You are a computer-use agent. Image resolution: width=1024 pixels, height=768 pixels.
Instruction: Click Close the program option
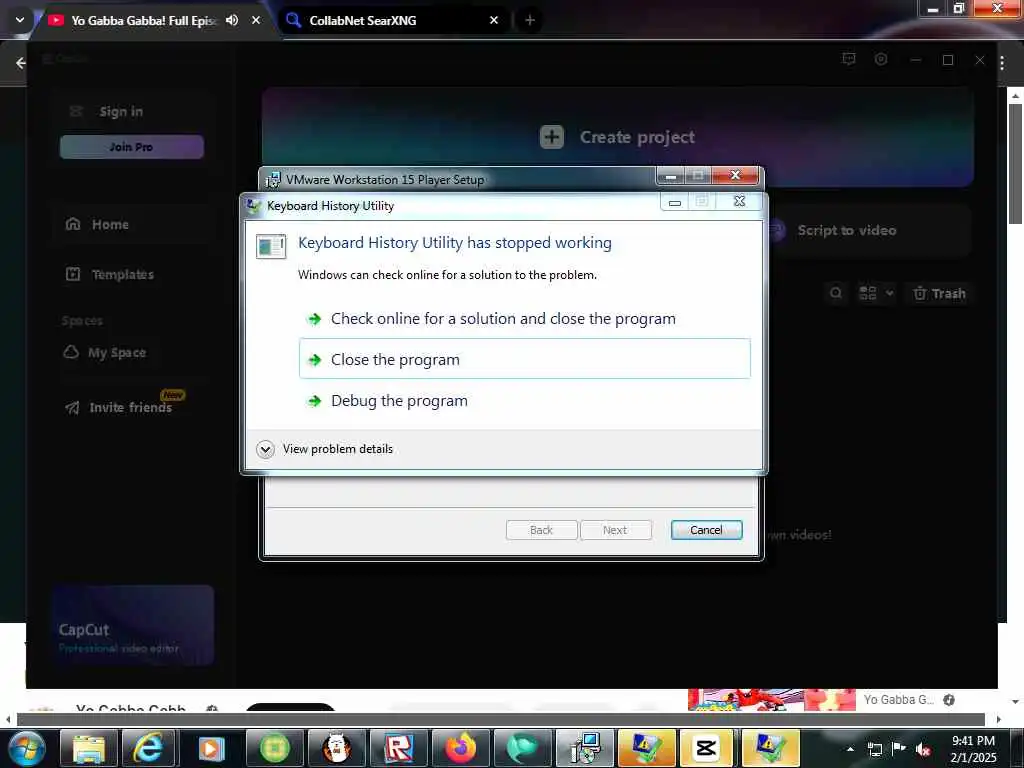(x=524, y=359)
